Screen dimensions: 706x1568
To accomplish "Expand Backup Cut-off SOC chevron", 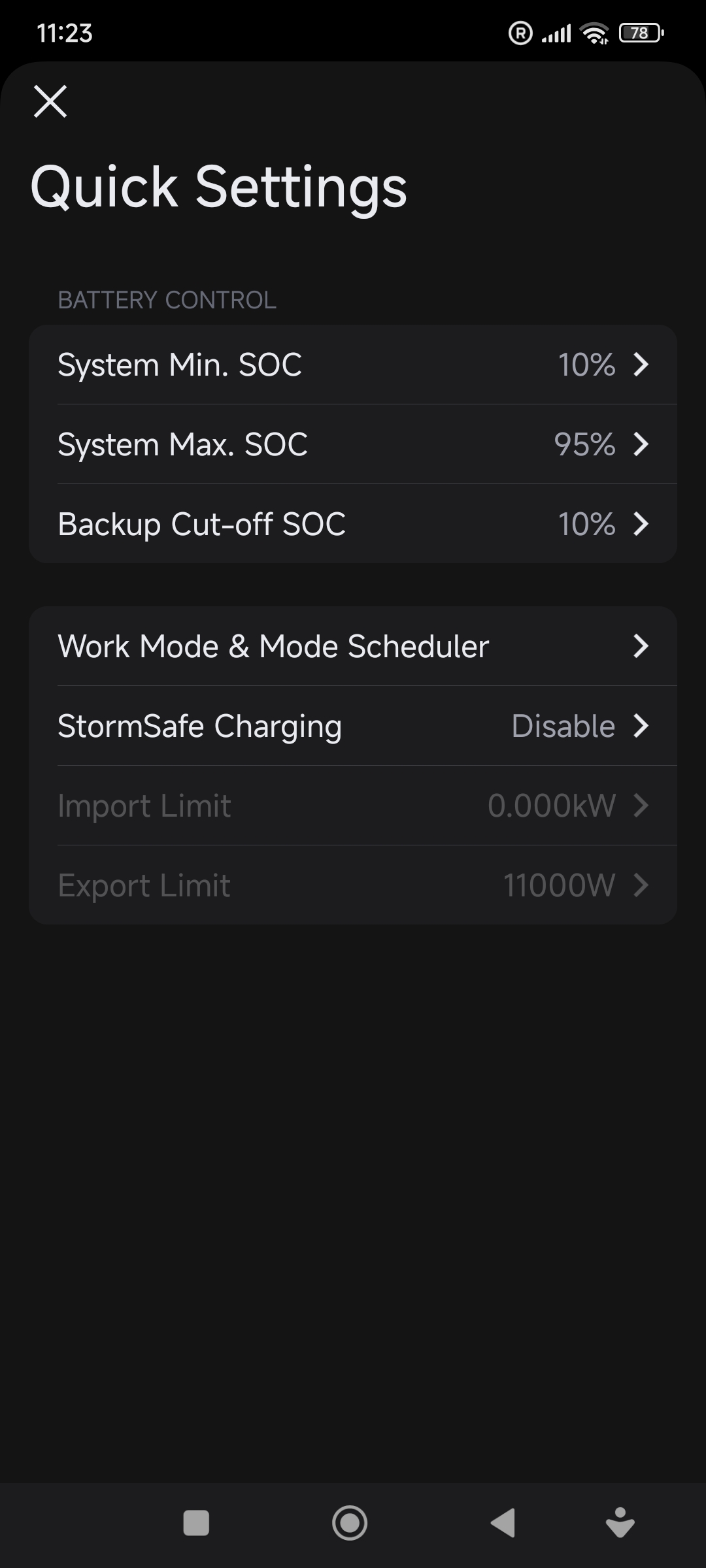I will (x=641, y=524).
